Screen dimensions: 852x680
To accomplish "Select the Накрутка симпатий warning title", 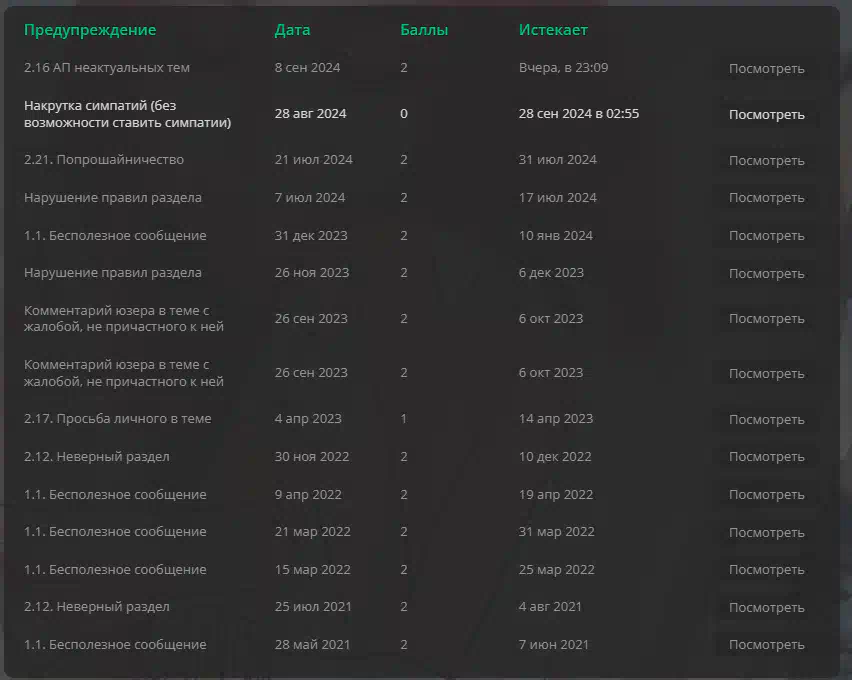I will (128, 114).
